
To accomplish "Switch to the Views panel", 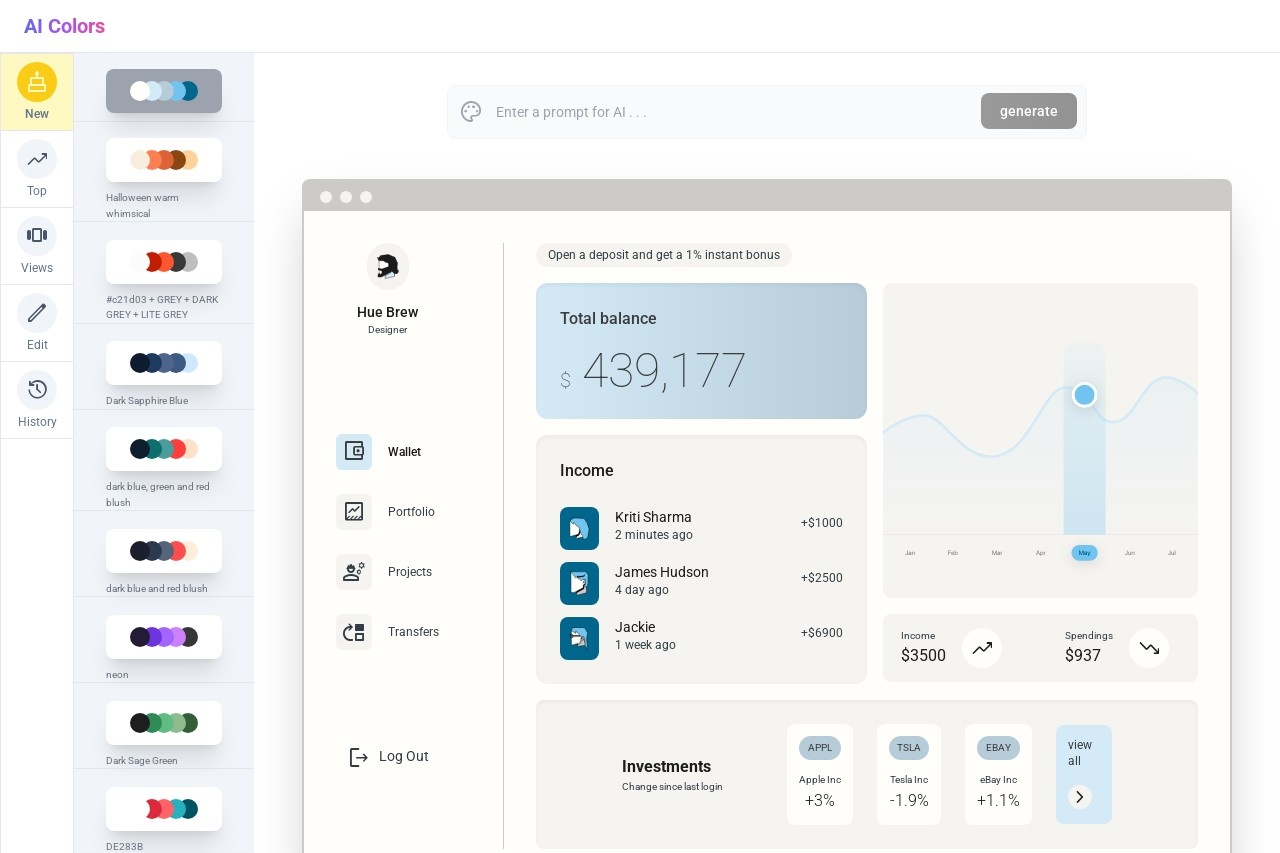I will click(x=37, y=246).
